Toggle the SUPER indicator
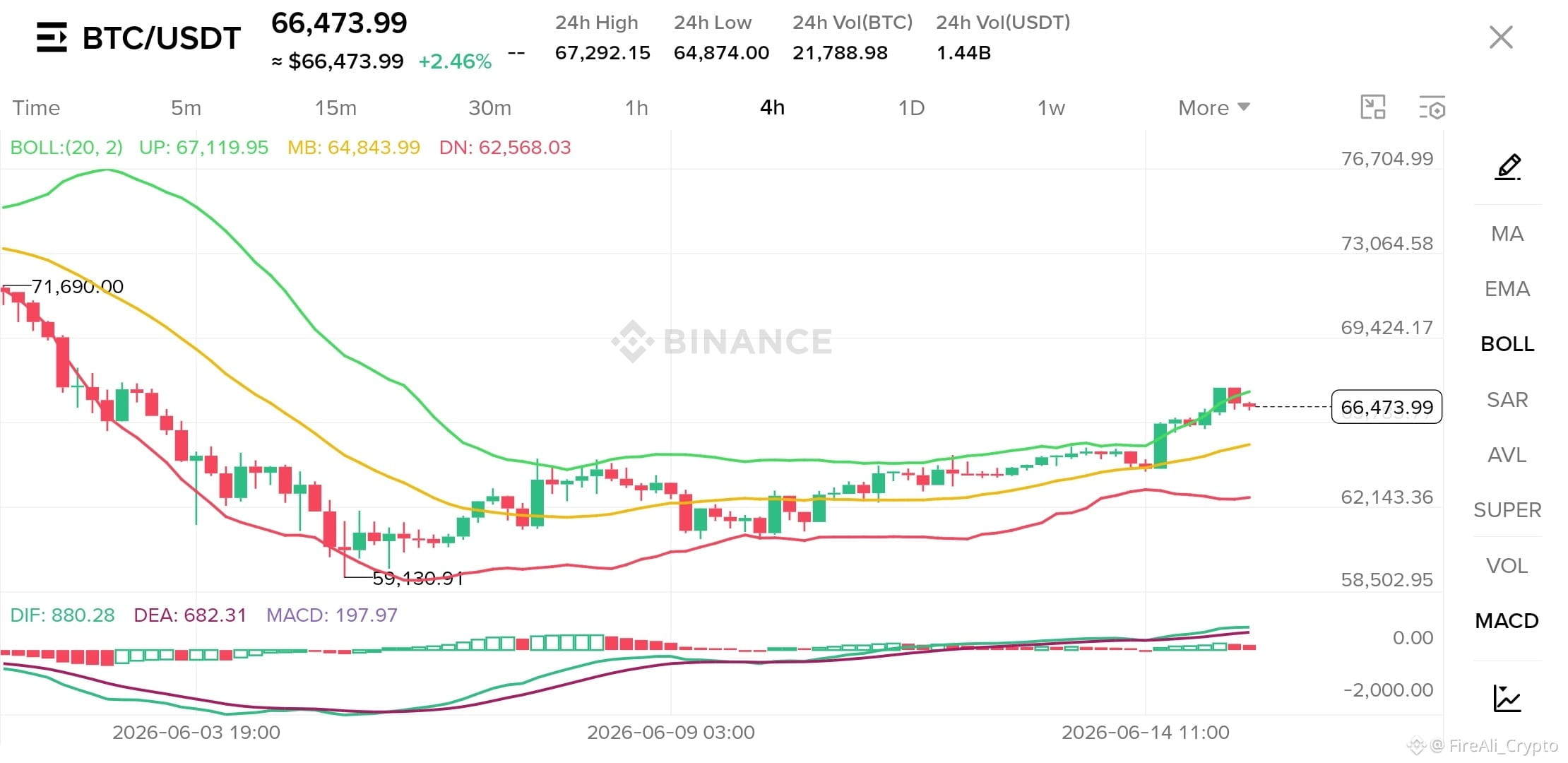 1507,510
